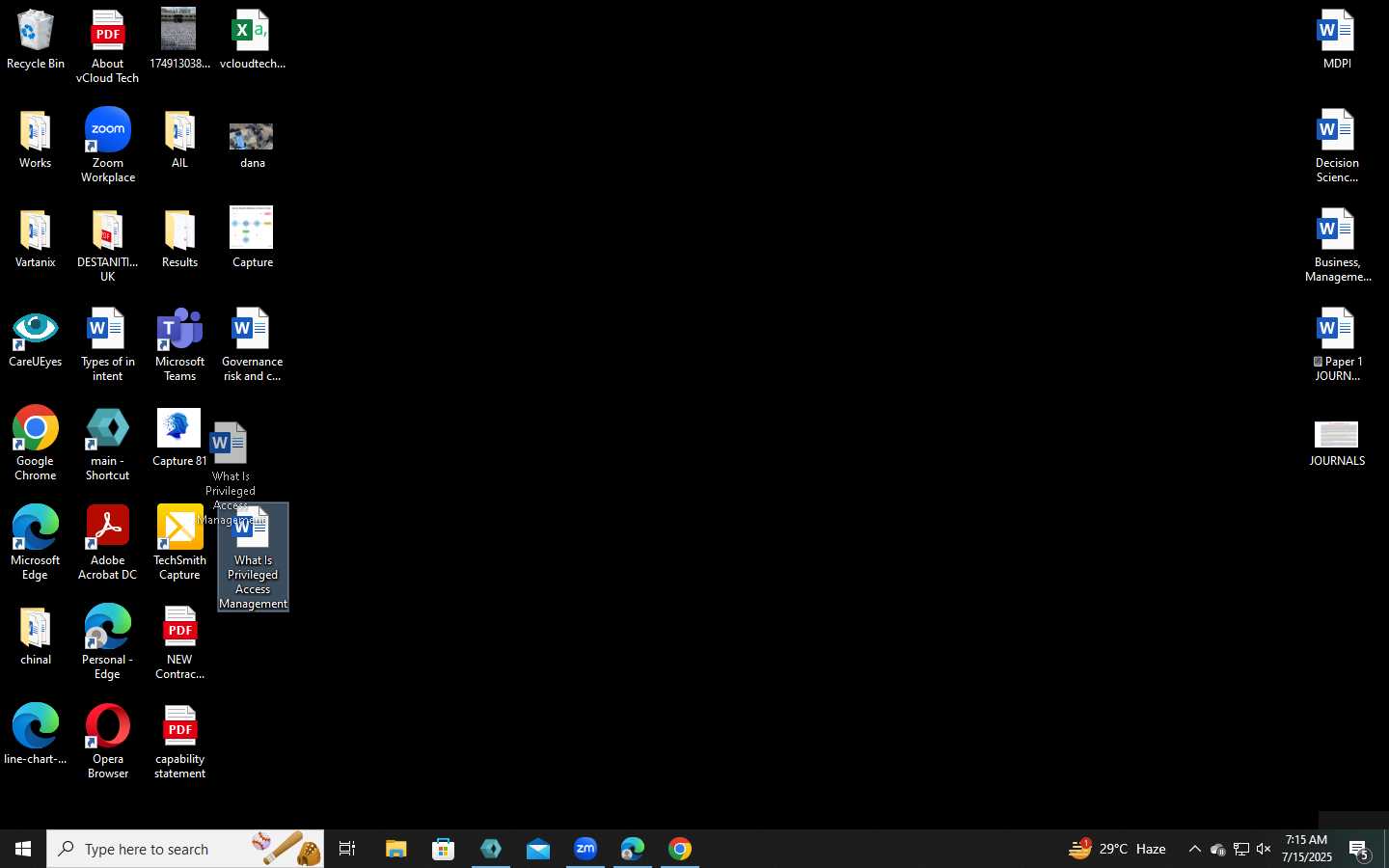
Task: Switch to Chrome in the taskbar
Action: pyautogui.click(x=680, y=850)
